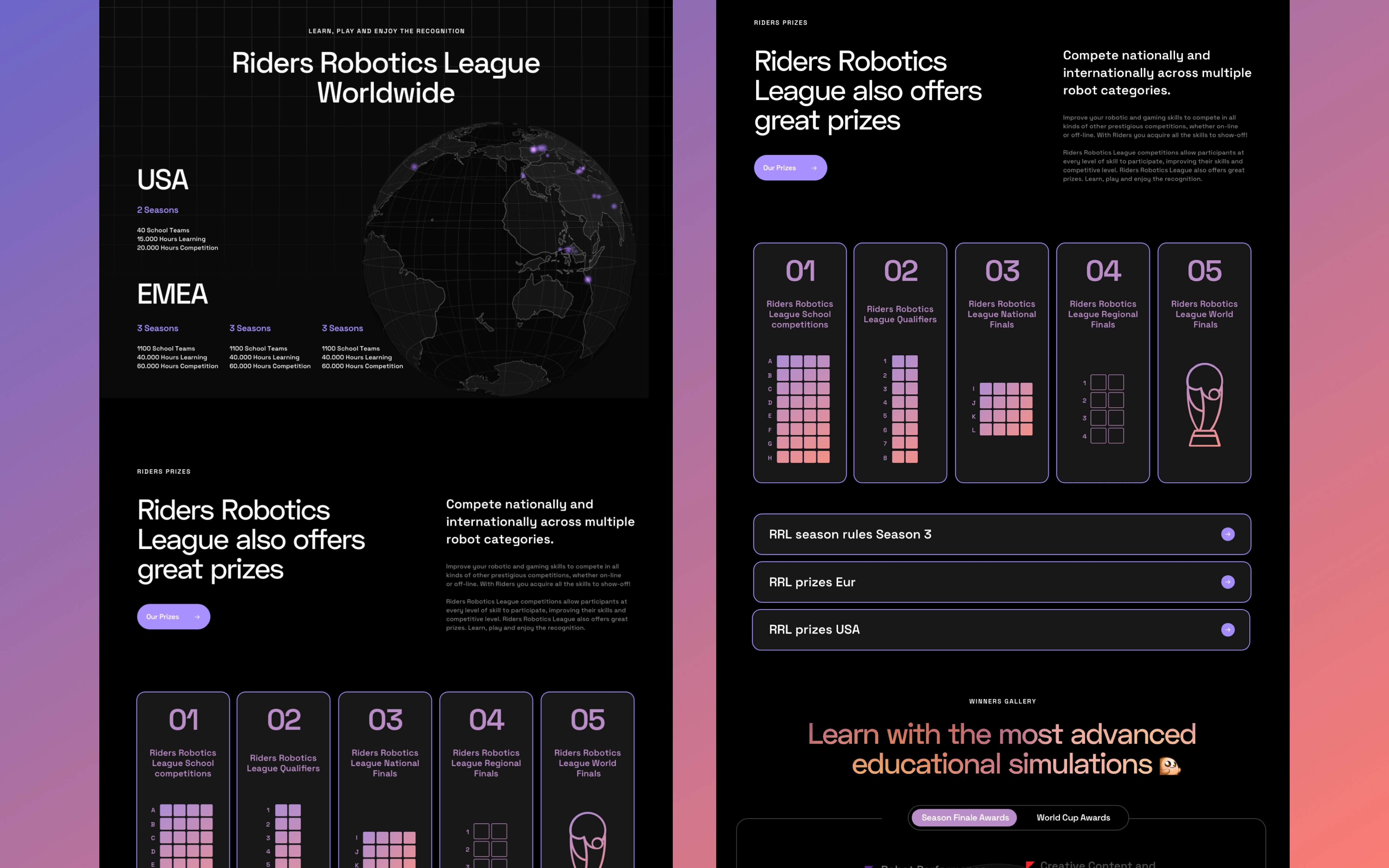Click arrow icon on RRL prizes Eur row
The width and height of the screenshot is (1389, 868).
tap(1227, 582)
